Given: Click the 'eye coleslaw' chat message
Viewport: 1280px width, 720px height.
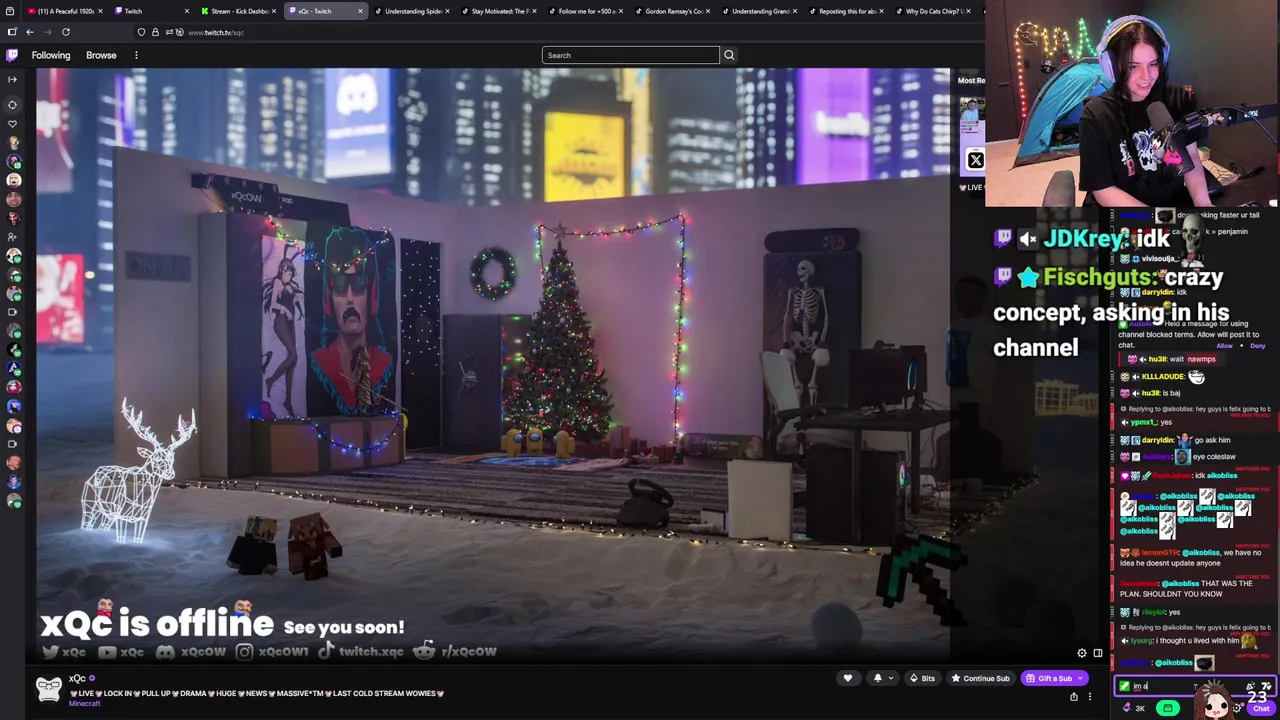Looking at the screenshot, I should click(x=1214, y=456).
